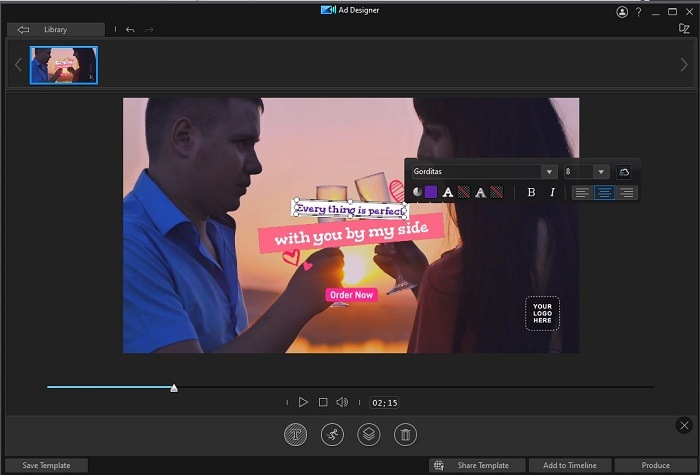The image size is (700, 475).
Task: Open the layers order tool
Action: click(x=369, y=434)
